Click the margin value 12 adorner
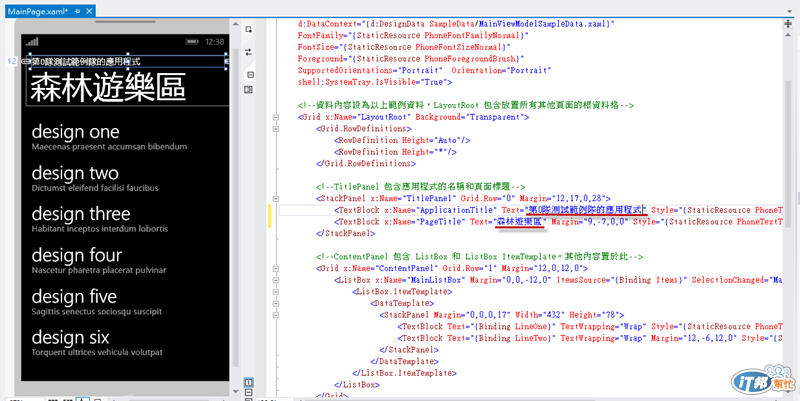The image size is (800, 401). coord(11,62)
